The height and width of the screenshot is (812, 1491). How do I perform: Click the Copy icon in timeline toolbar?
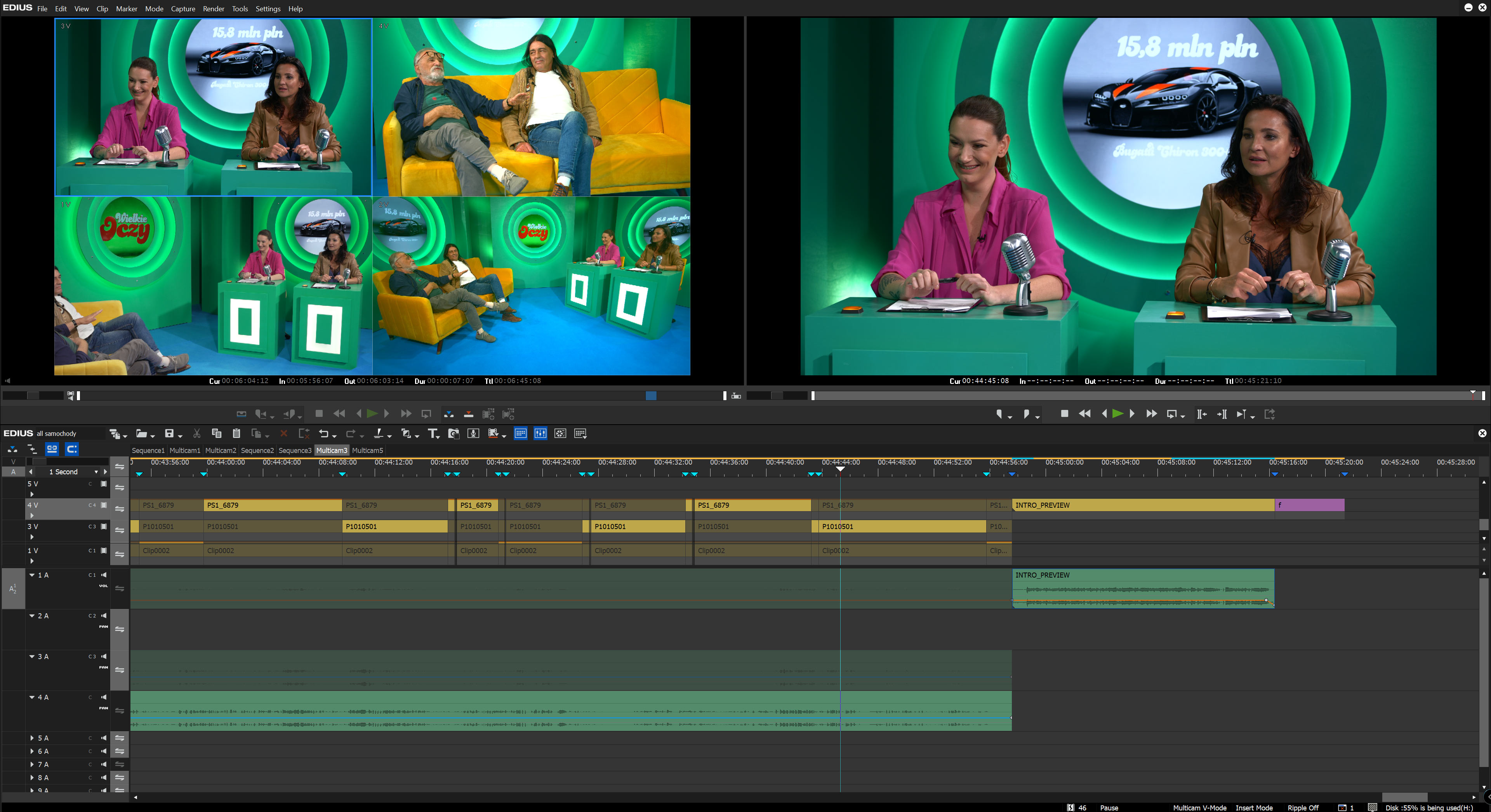pos(217,434)
